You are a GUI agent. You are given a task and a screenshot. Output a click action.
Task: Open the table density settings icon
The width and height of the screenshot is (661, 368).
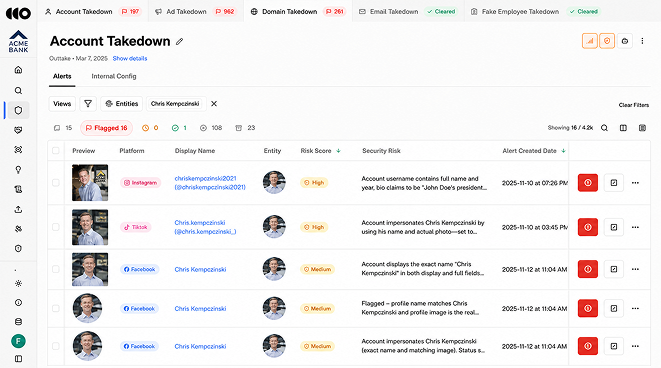[642, 128]
